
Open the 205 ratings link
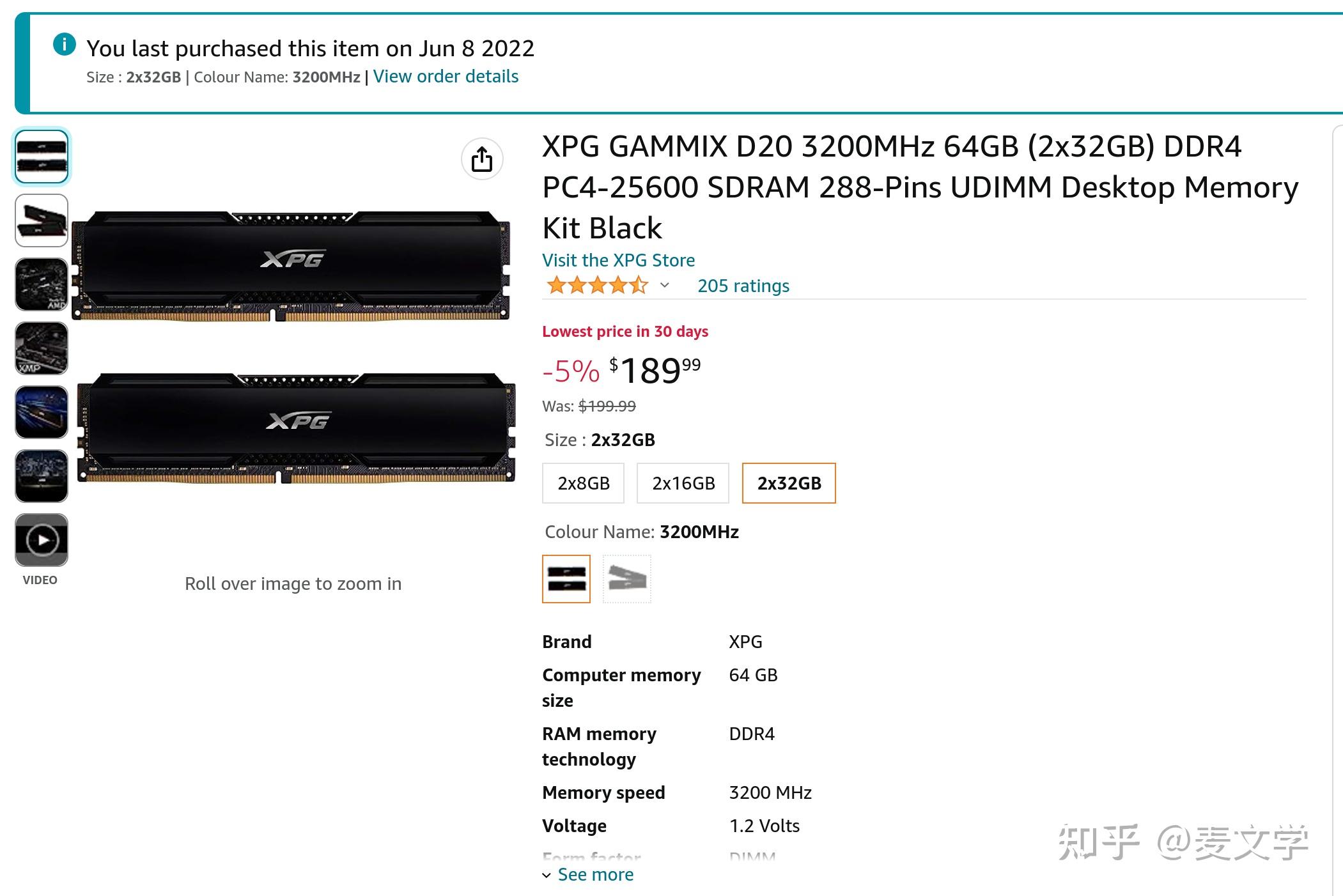click(x=743, y=286)
